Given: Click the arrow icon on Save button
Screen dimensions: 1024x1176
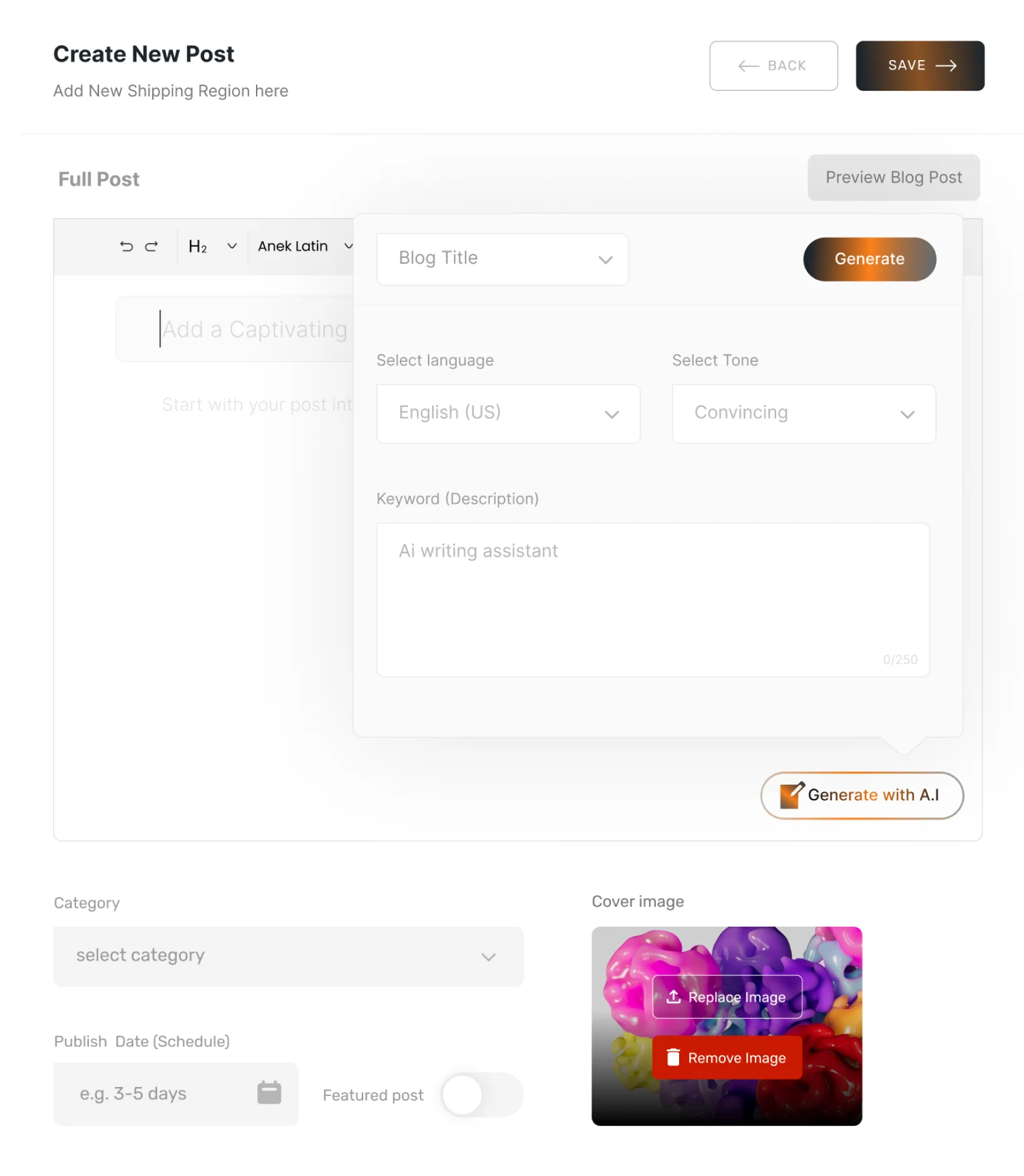Looking at the screenshot, I should click(x=946, y=66).
